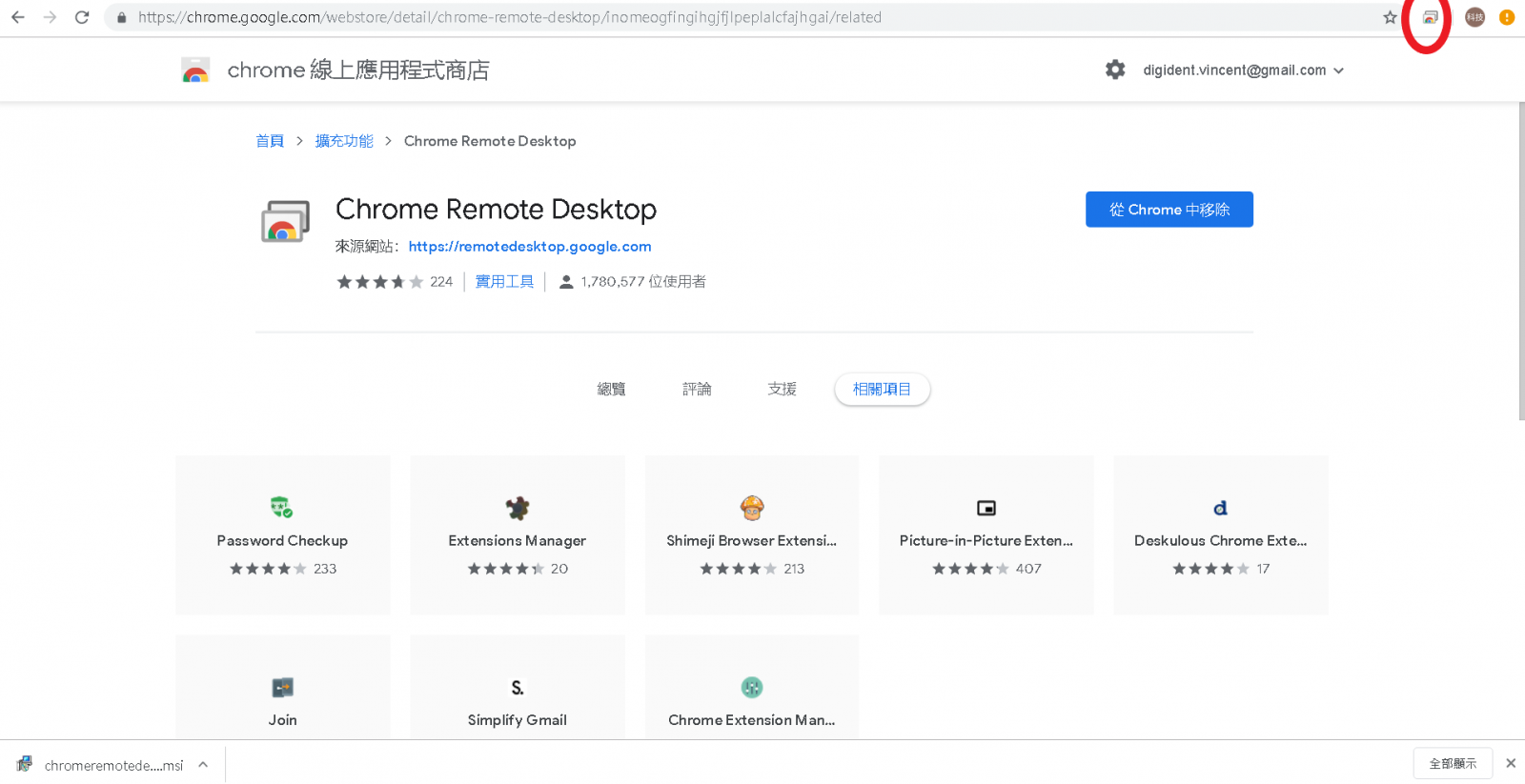Image resolution: width=1525 pixels, height=784 pixels.
Task: Click the page vertical scrollbar
Action: pyautogui.click(x=1521, y=261)
